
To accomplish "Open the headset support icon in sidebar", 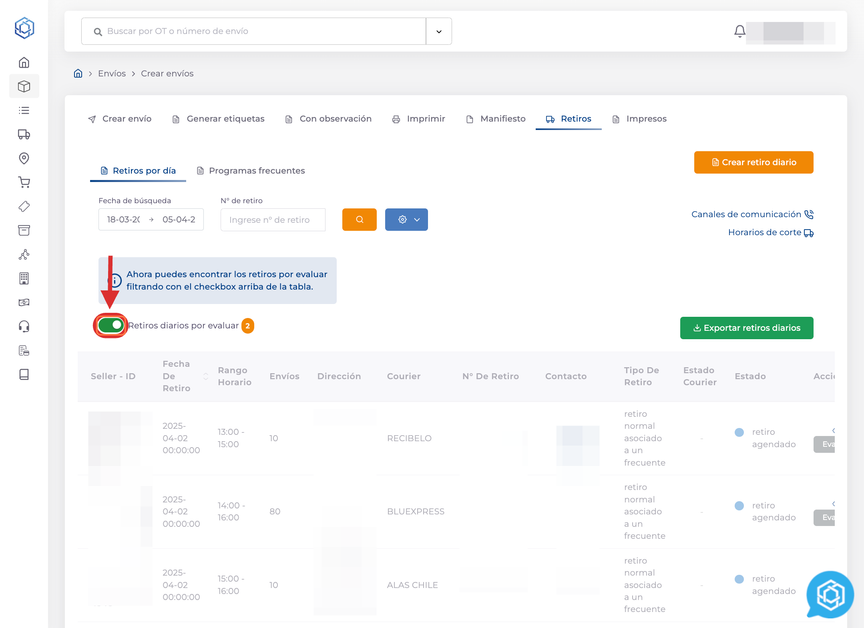I will click(x=24, y=326).
